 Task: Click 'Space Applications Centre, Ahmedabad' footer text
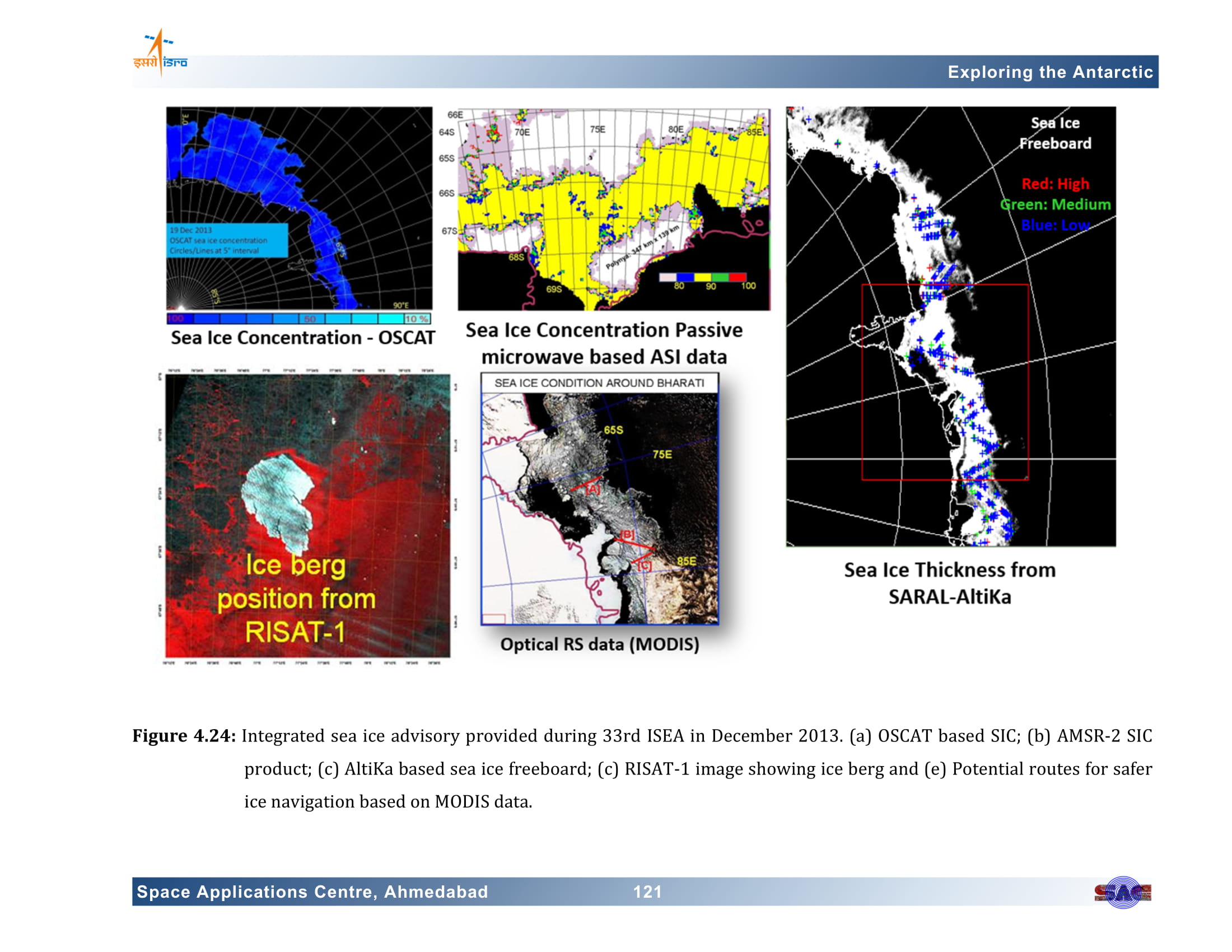[x=312, y=892]
